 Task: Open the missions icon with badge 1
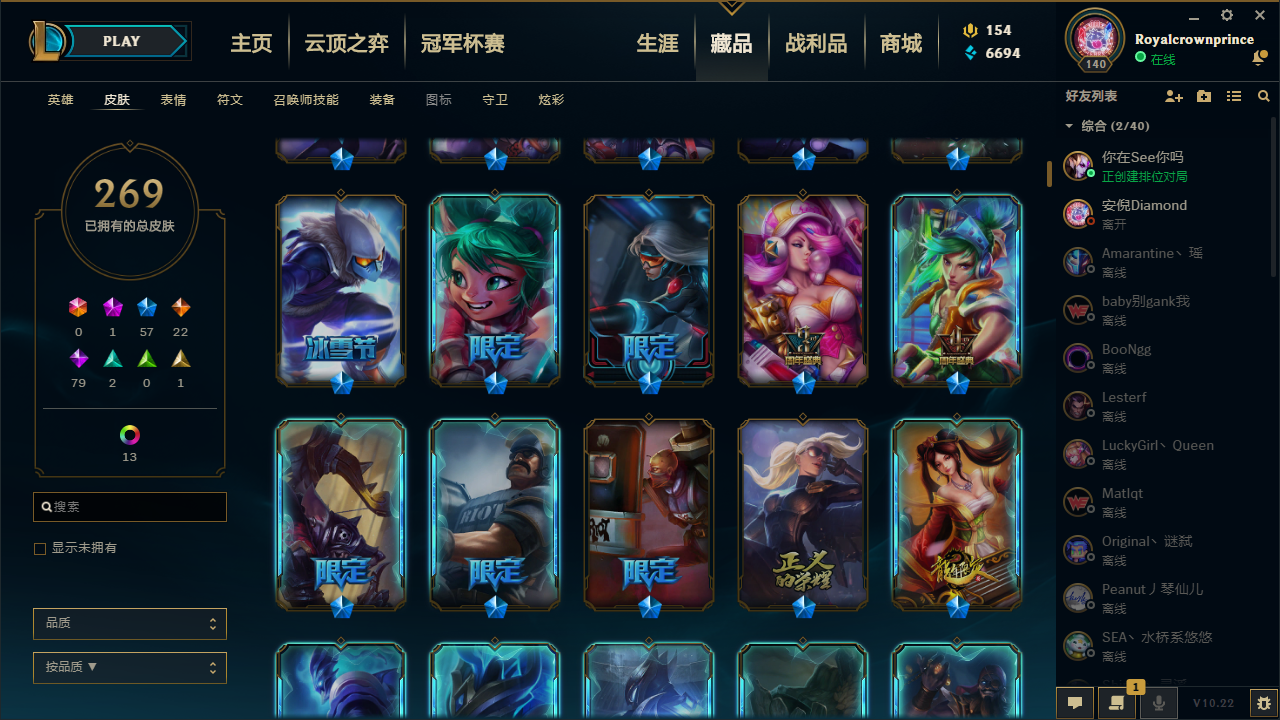[x=1117, y=703]
